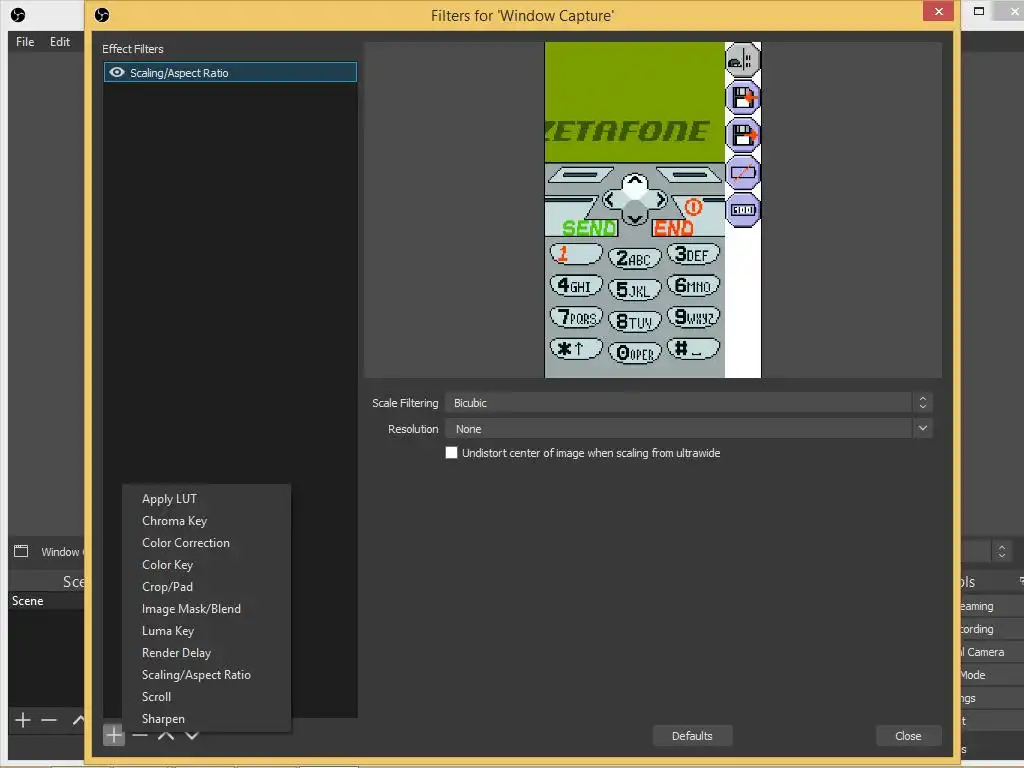
Task: Click the Scale Filtering spinner arrows
Action: (923, 403)
